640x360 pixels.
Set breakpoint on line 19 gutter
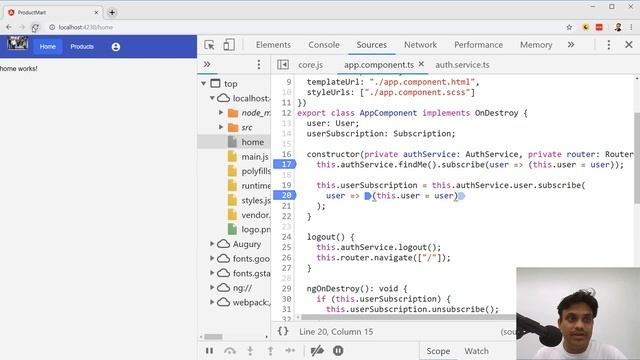pos(286,185)
